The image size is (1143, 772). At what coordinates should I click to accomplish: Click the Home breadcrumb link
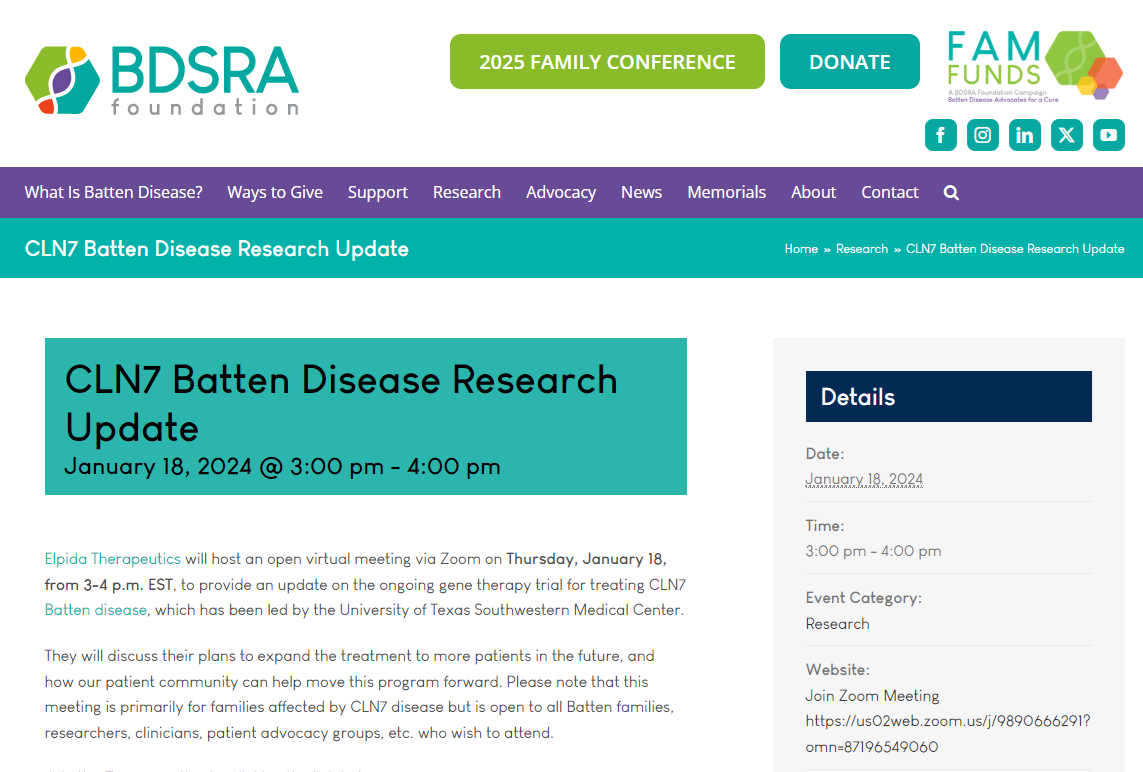coord(801,249)
